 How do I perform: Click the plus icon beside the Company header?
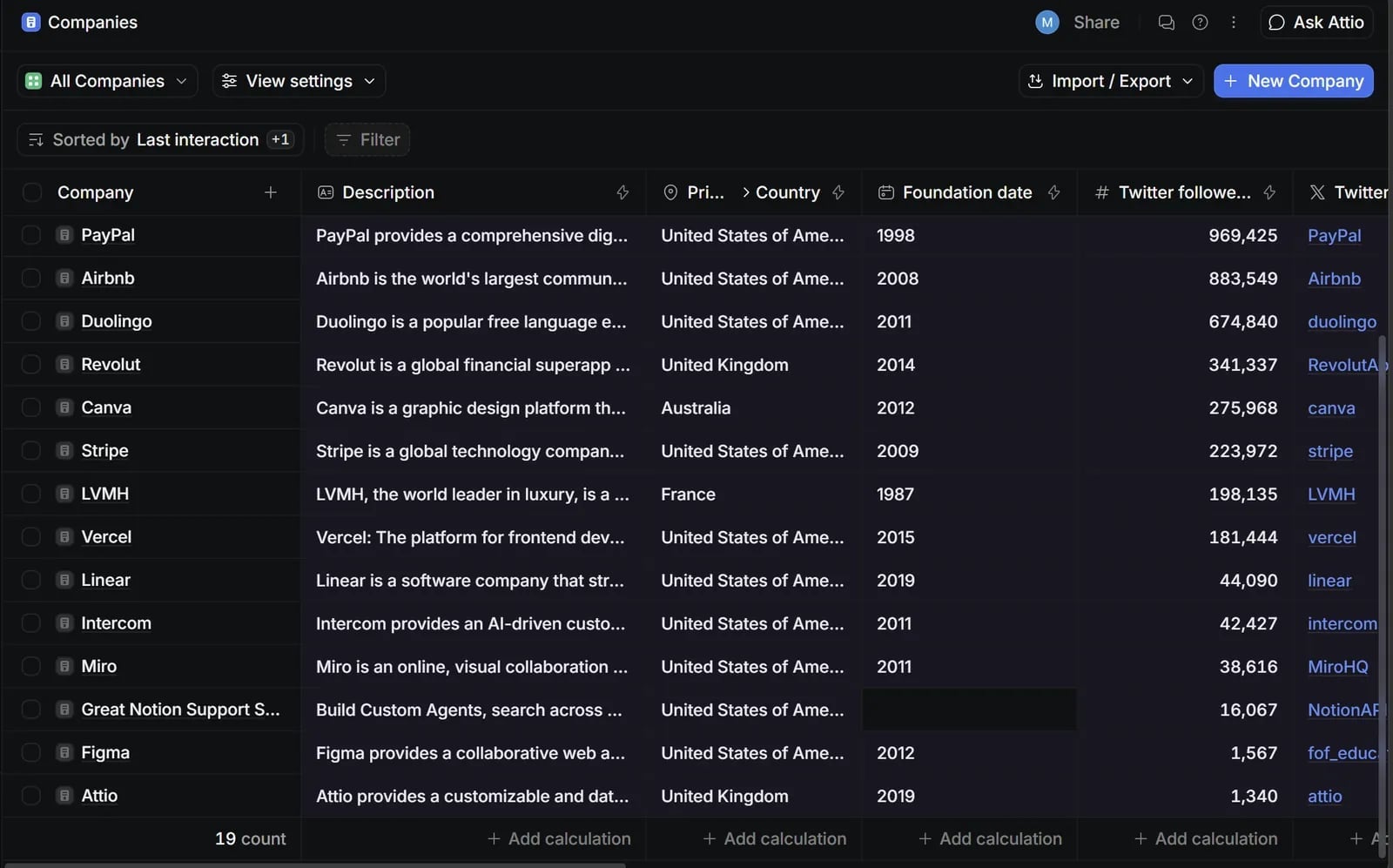pyautogui.click(x=271, y=192)
